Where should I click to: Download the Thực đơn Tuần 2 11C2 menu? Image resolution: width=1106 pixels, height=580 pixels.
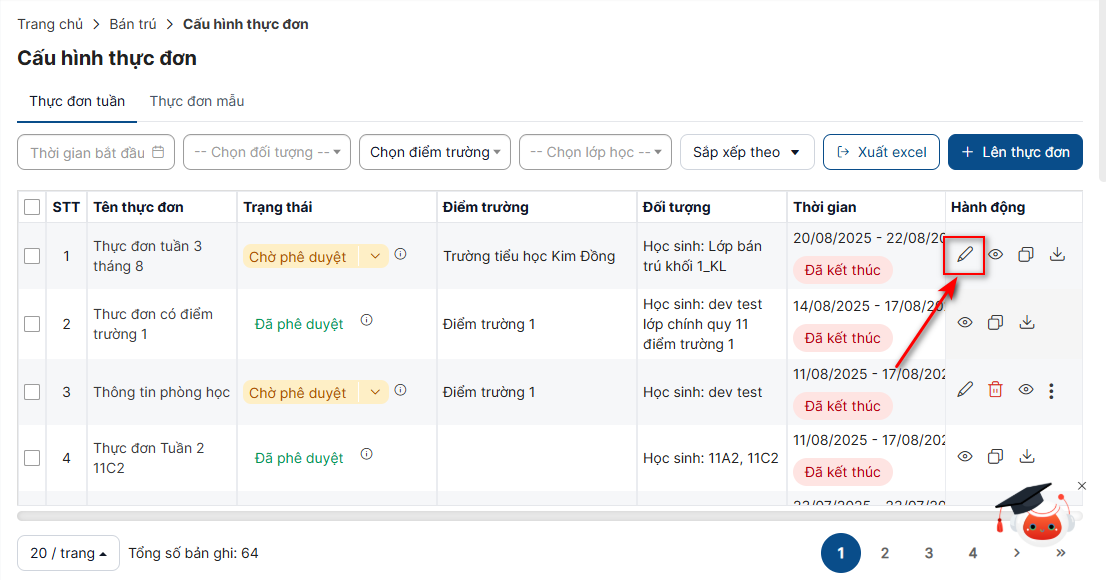coord(1026,457)
